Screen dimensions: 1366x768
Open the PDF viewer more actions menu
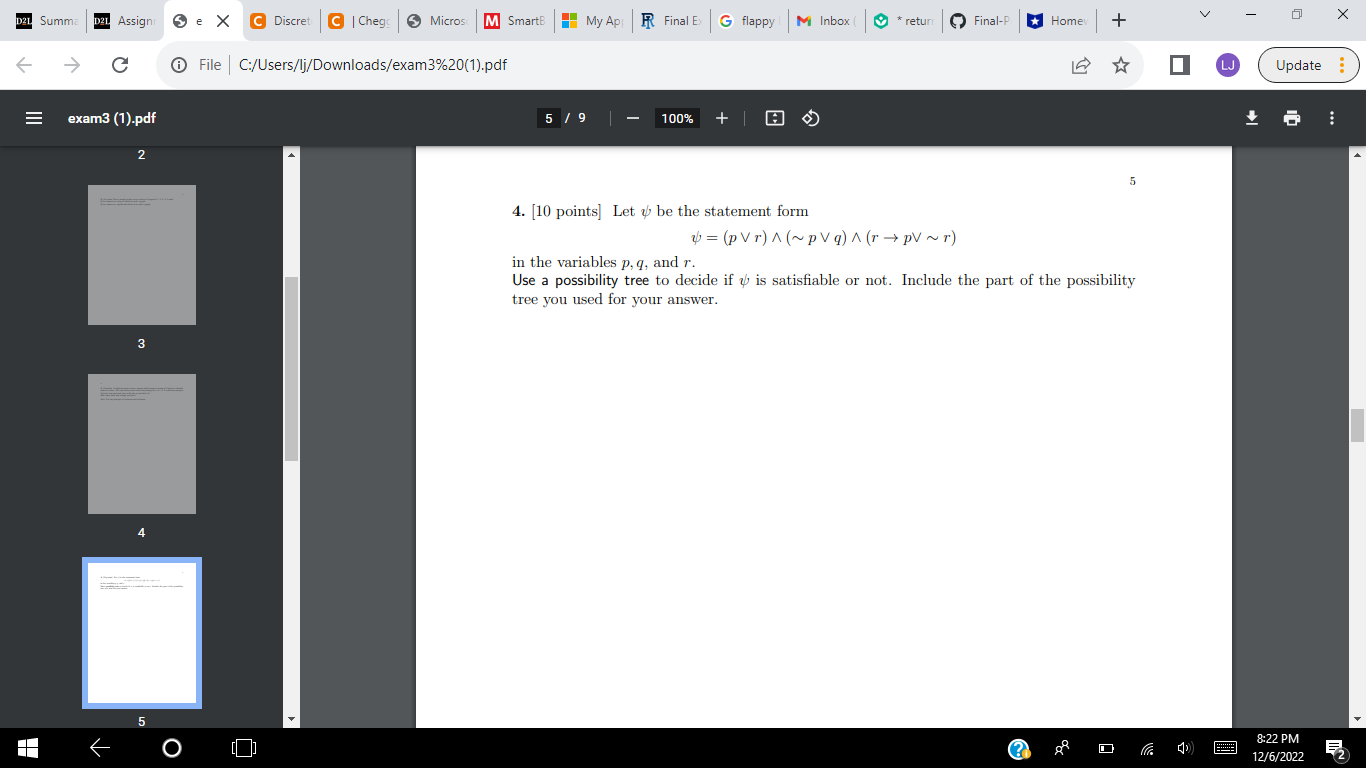1332,118
